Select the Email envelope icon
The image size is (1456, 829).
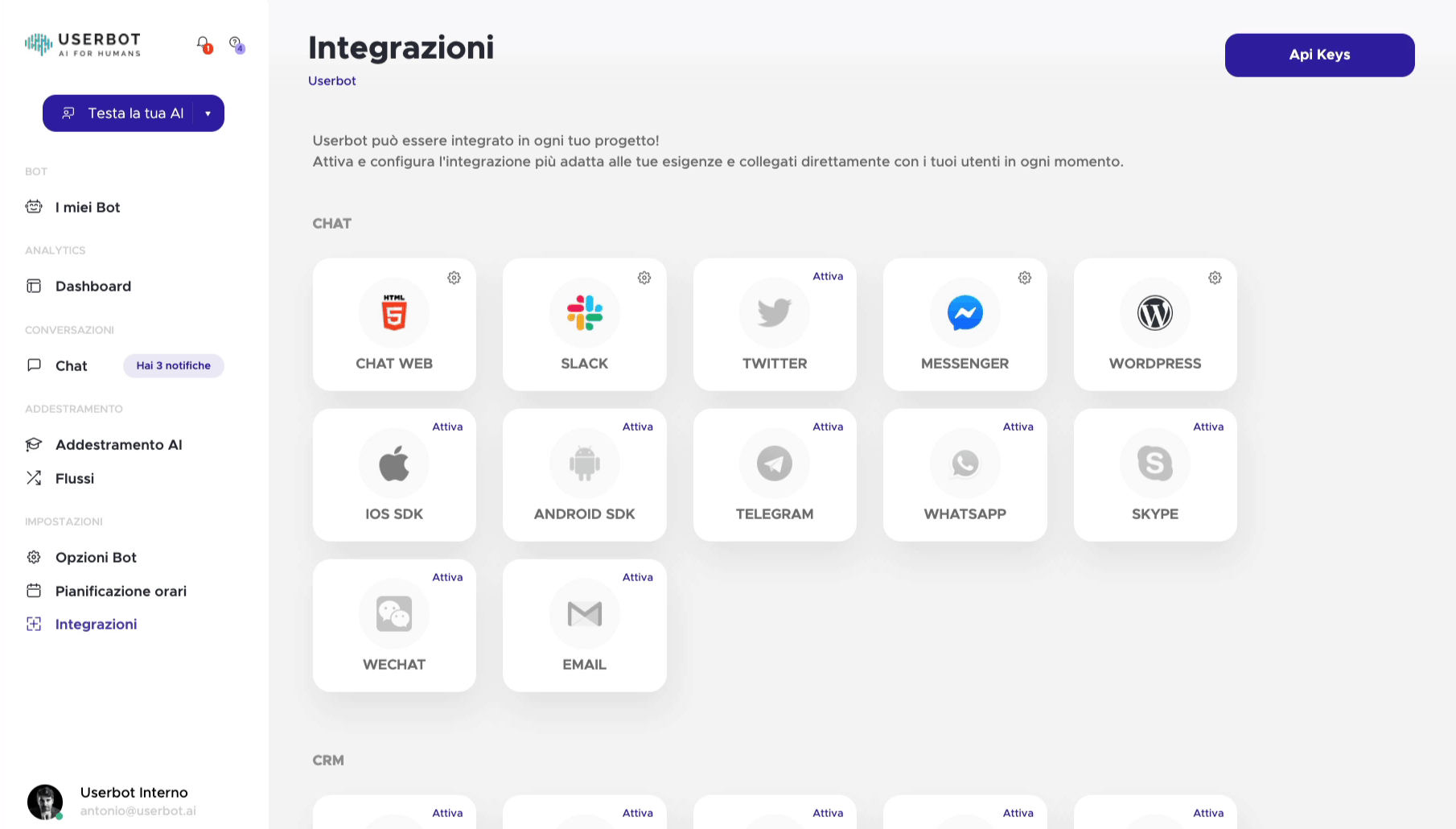coord(585,614)
